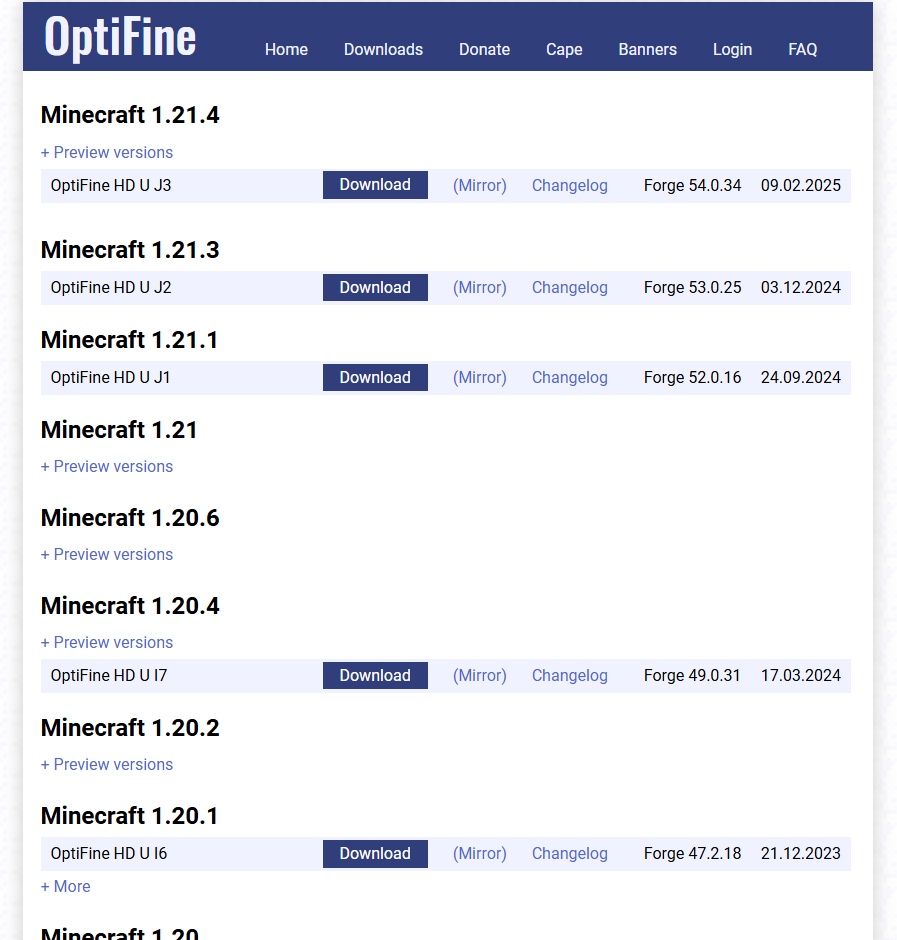
Task: View Changelog for OptiFine HD U J3
Action: point(570,186)
